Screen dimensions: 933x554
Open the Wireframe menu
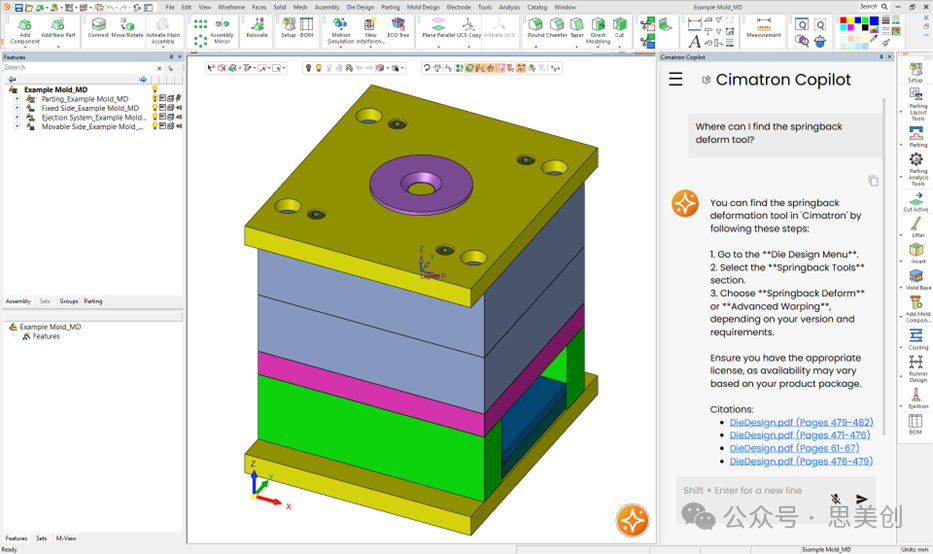(231, 7)
